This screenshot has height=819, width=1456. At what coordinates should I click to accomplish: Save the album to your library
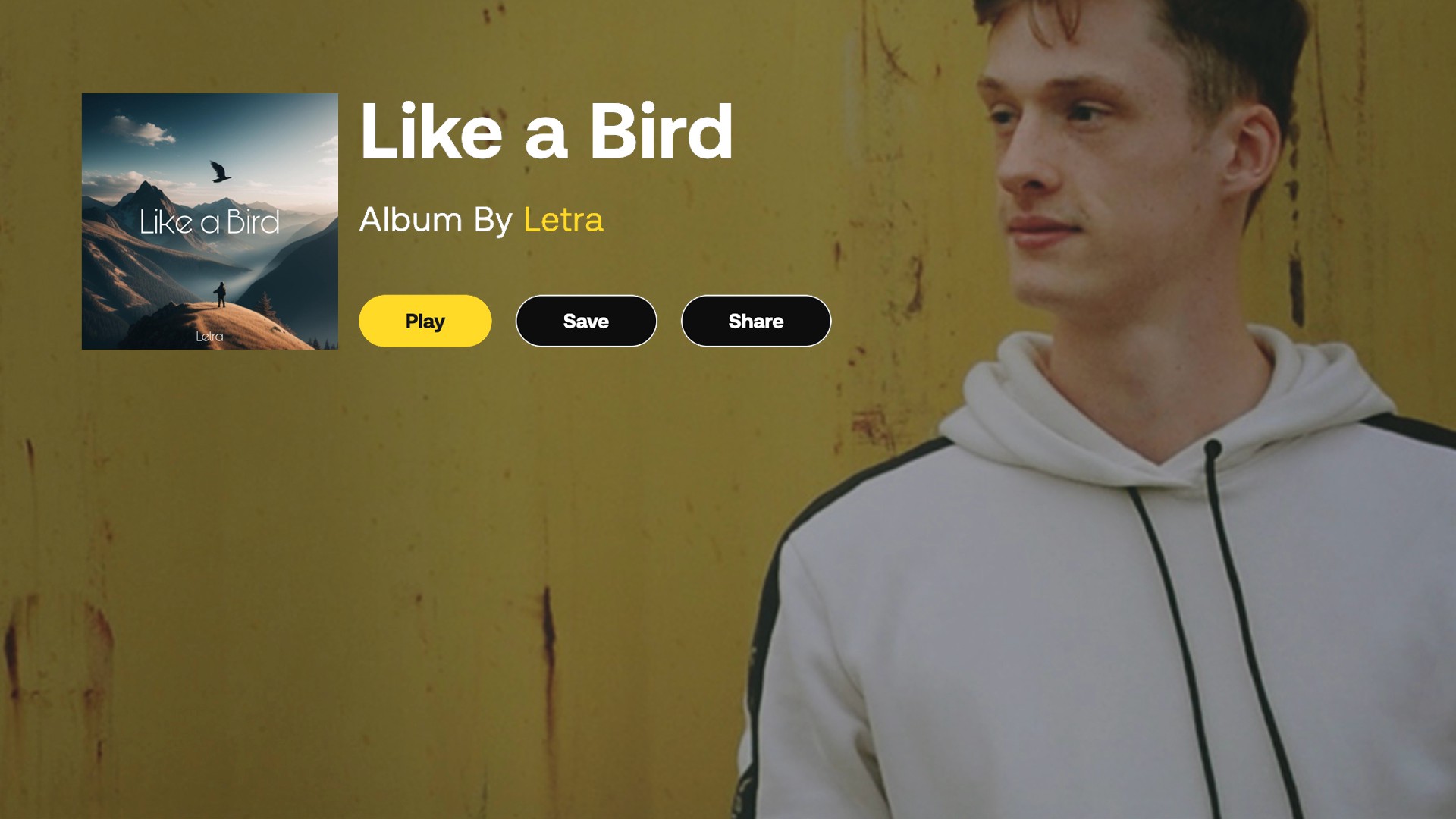pyautogui.click(x=586, y=321)
